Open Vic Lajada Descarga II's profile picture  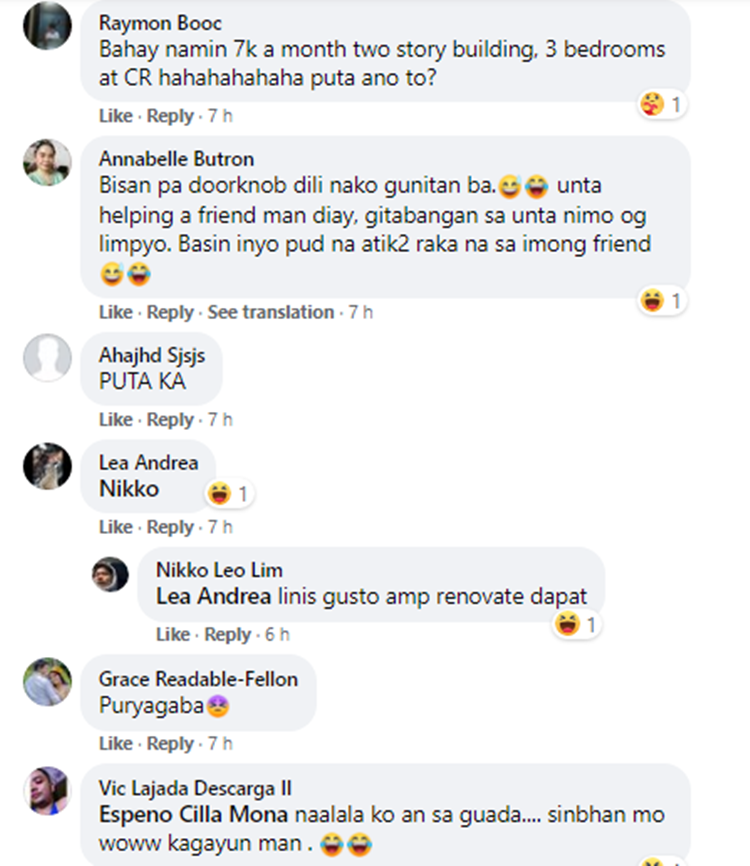(x=47, y=791)
